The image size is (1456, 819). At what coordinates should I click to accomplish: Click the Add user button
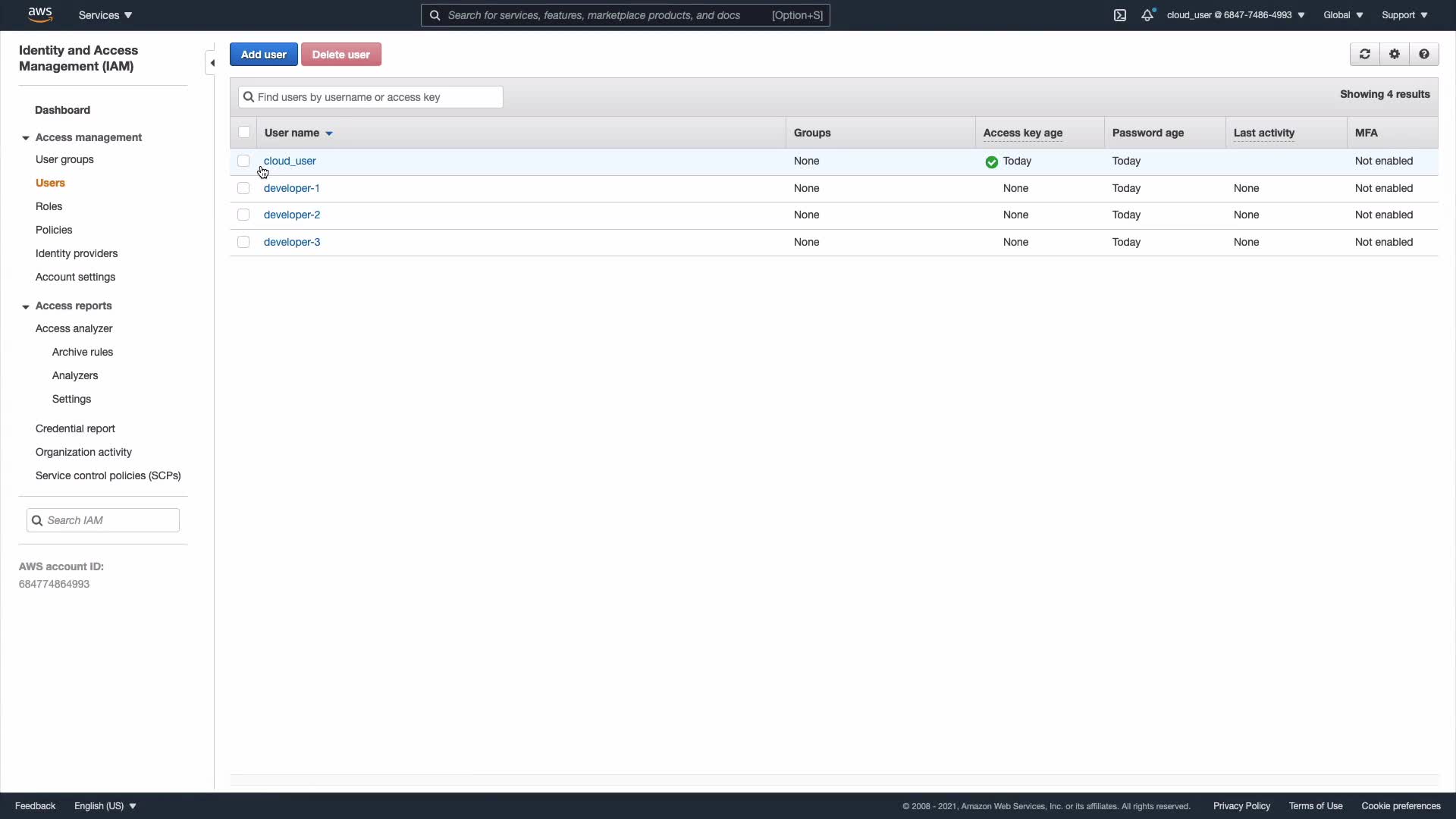coord(263,55)
